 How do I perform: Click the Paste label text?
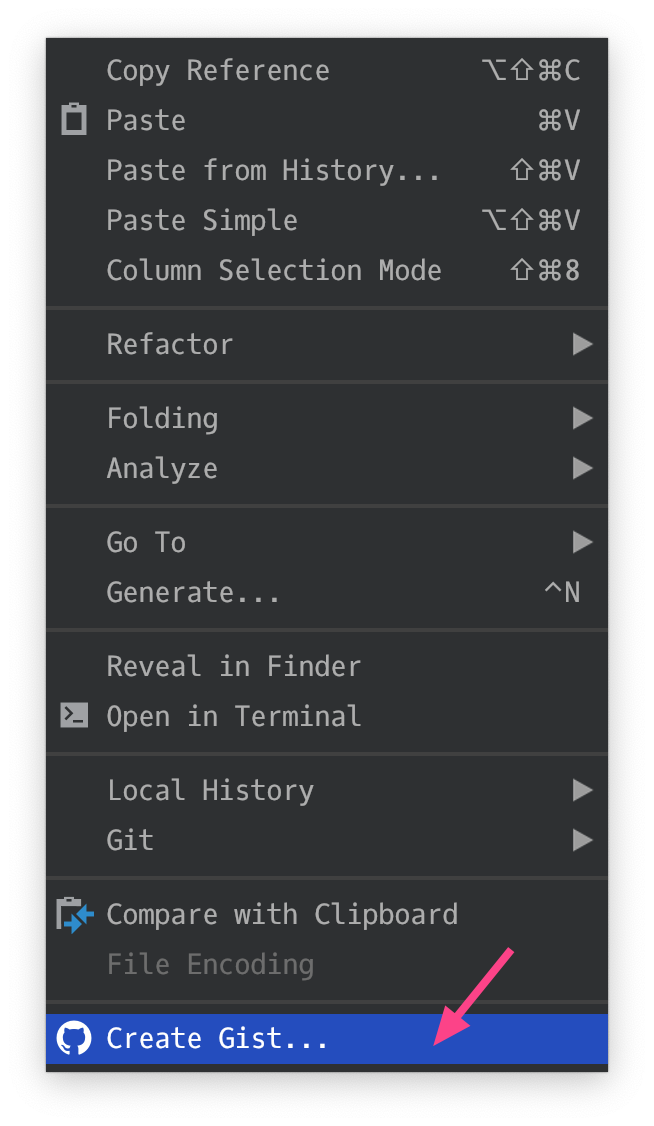146,120
